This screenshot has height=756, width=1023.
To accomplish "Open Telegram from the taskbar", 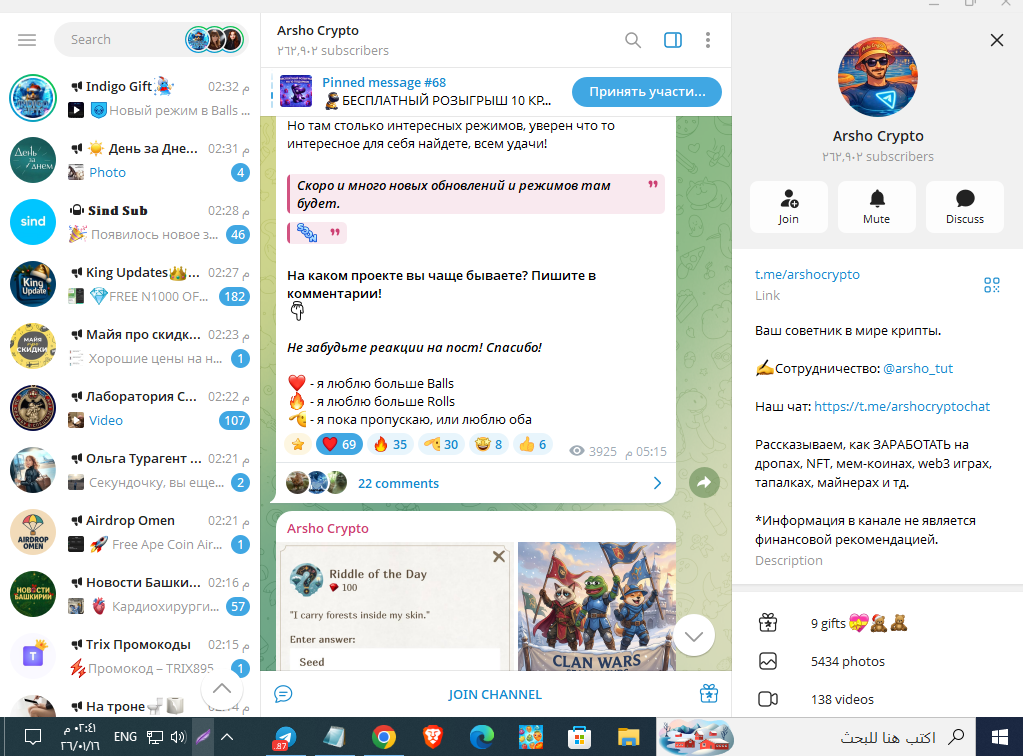I will tap(284, 737).
